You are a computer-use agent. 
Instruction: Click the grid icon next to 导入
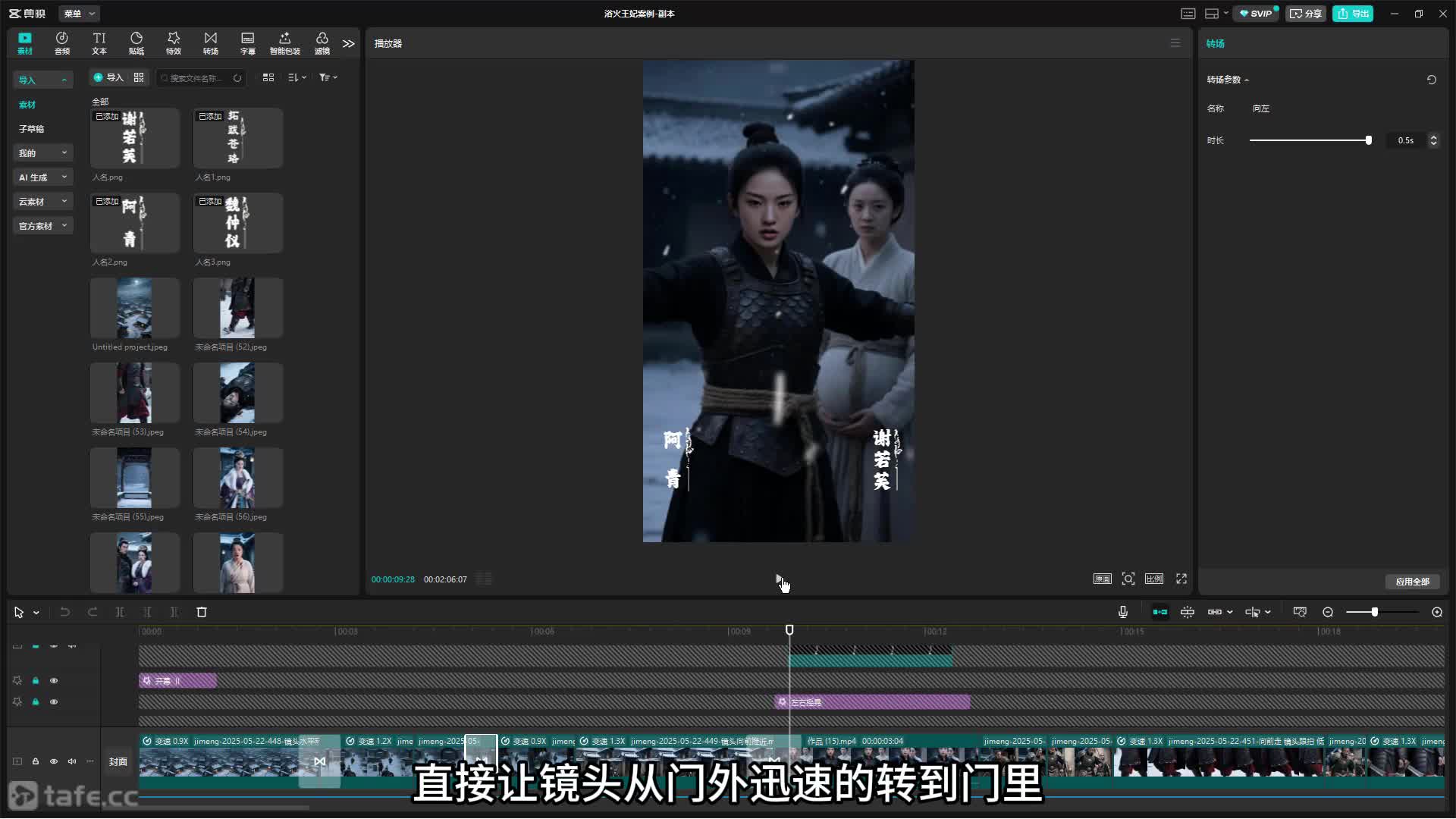tap(139, 77)
